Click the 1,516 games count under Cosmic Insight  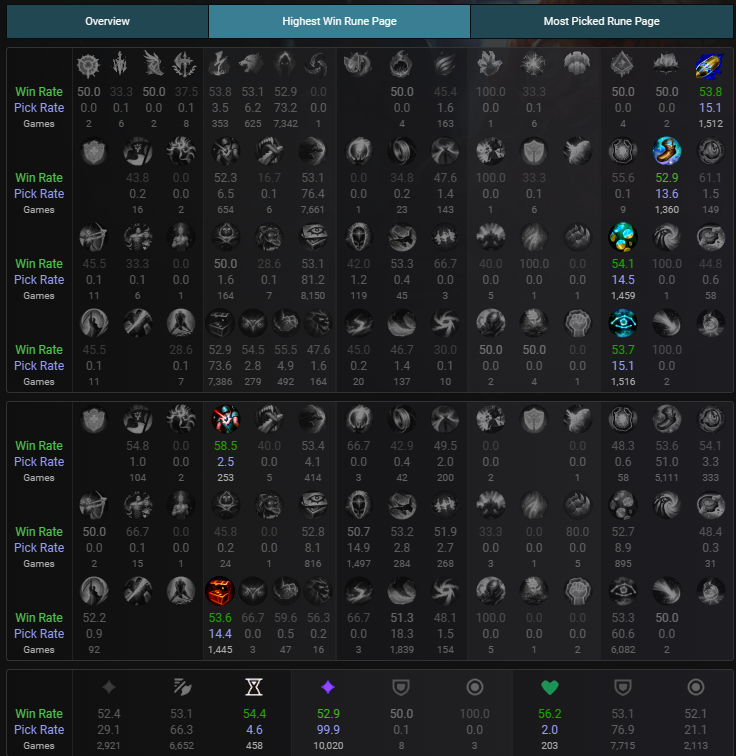(x=623, y=381)
